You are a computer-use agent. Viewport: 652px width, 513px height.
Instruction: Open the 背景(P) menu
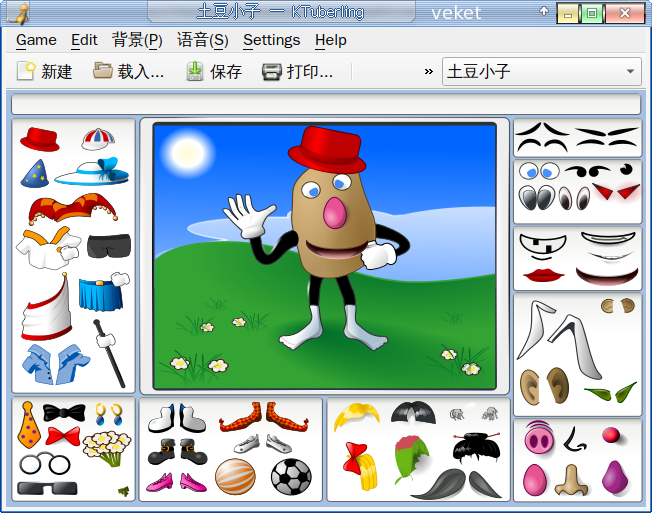coord(137,40)
